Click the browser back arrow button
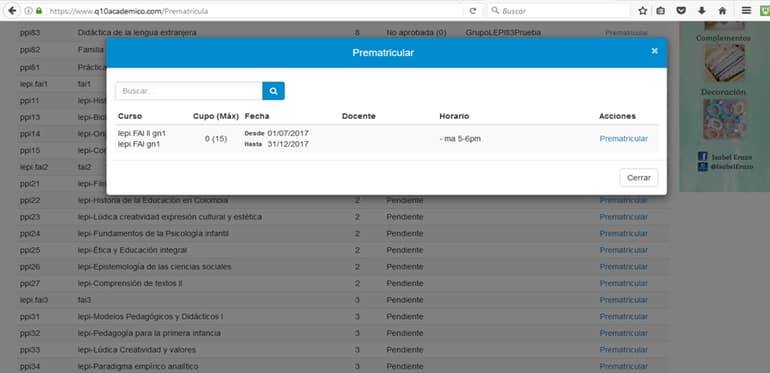The width and height of the screenshot is (770, 373). click(x=12, y=11)
